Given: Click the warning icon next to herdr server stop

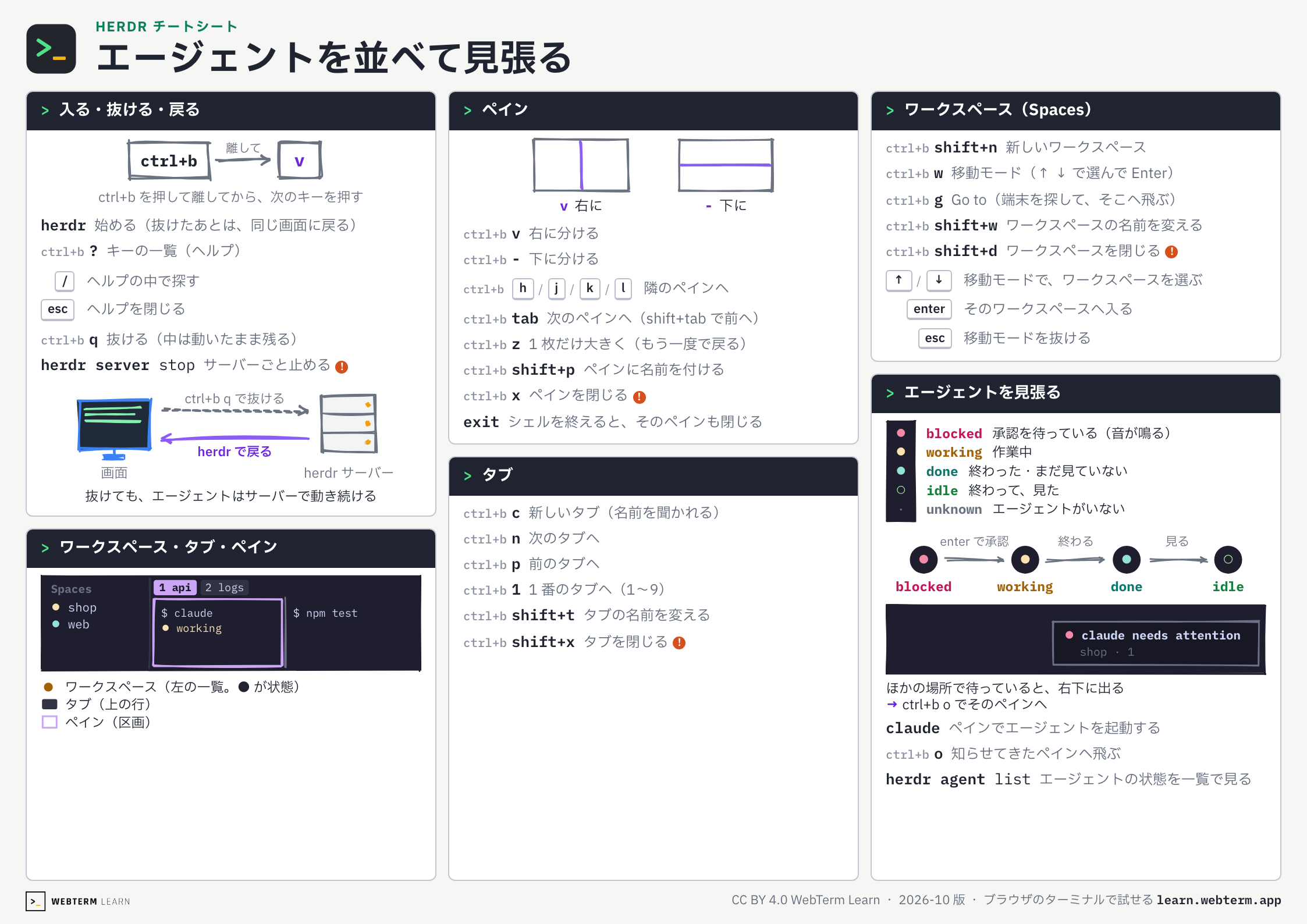Looking at the screenshot, I should tap(342, 367).
